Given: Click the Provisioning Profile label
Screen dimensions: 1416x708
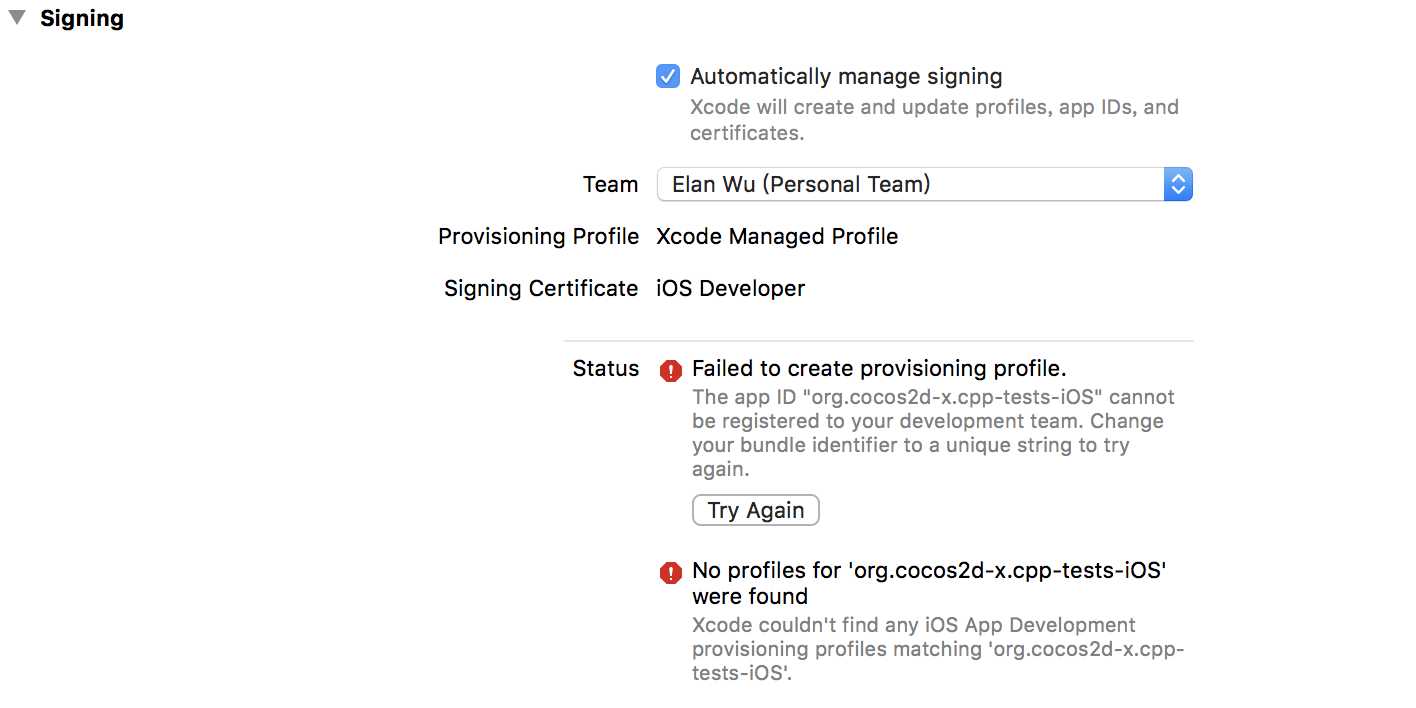Looking at the screenshot, I should tap(538, 236).
